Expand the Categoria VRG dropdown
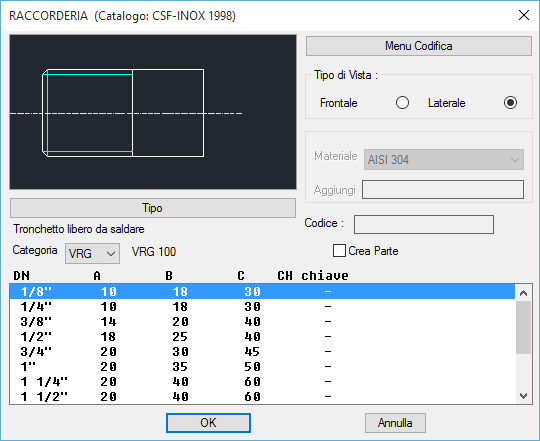Screen dimensions: 540x441 [x=92, y=254]
